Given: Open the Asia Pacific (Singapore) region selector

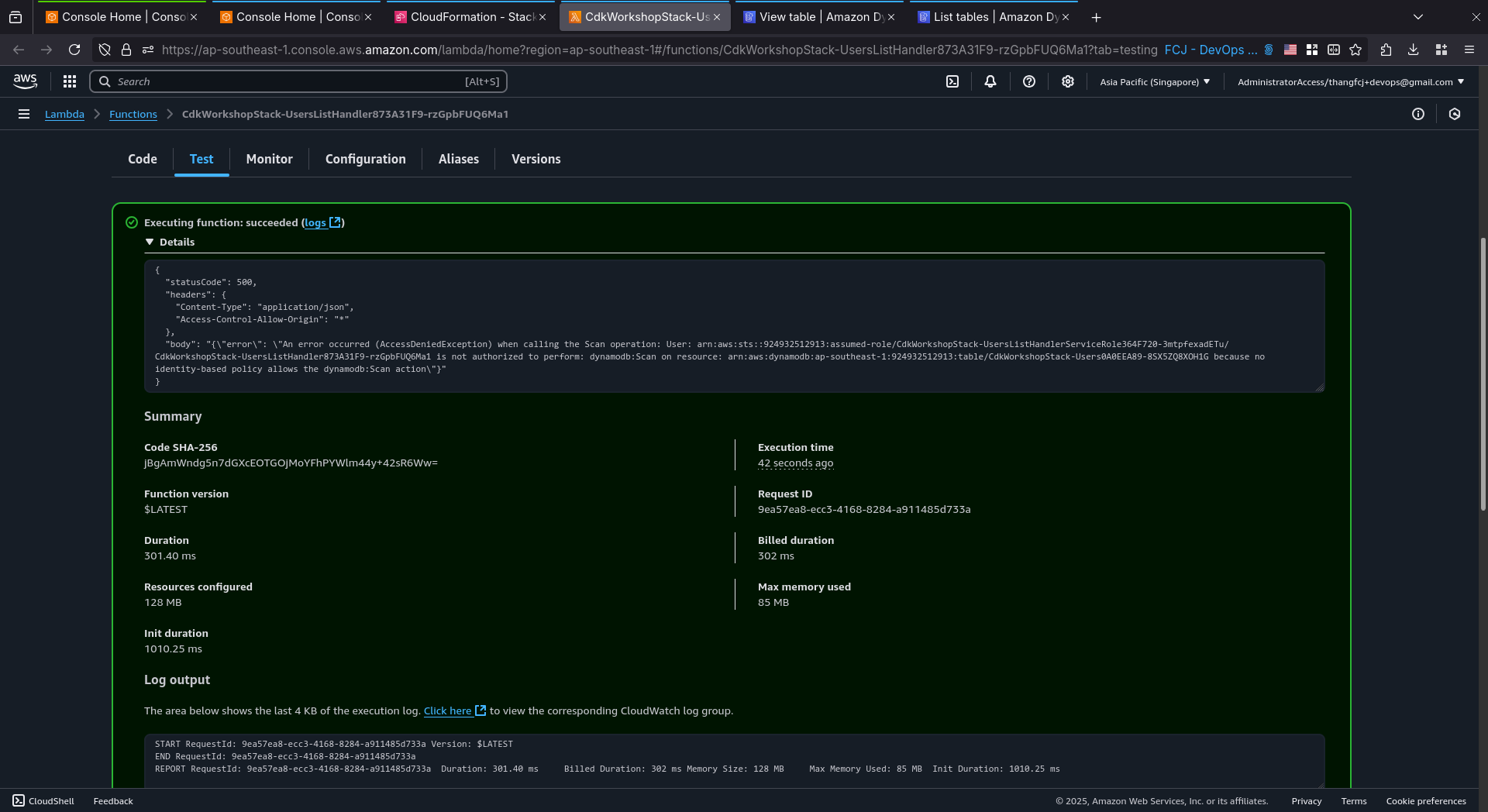Looking at the screenshot, I should [1155, 81].
